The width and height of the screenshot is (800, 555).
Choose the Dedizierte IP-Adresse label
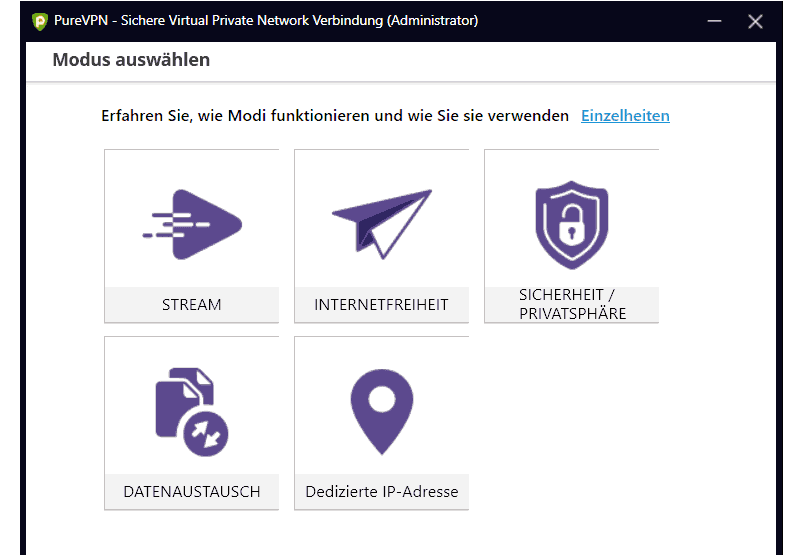(381, 491)
